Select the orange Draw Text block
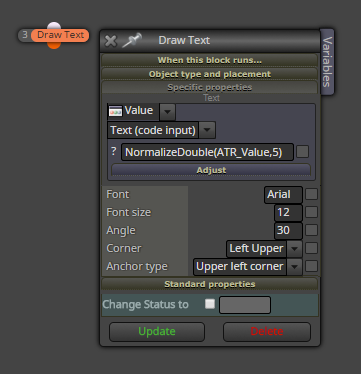 tap(60, 35)
